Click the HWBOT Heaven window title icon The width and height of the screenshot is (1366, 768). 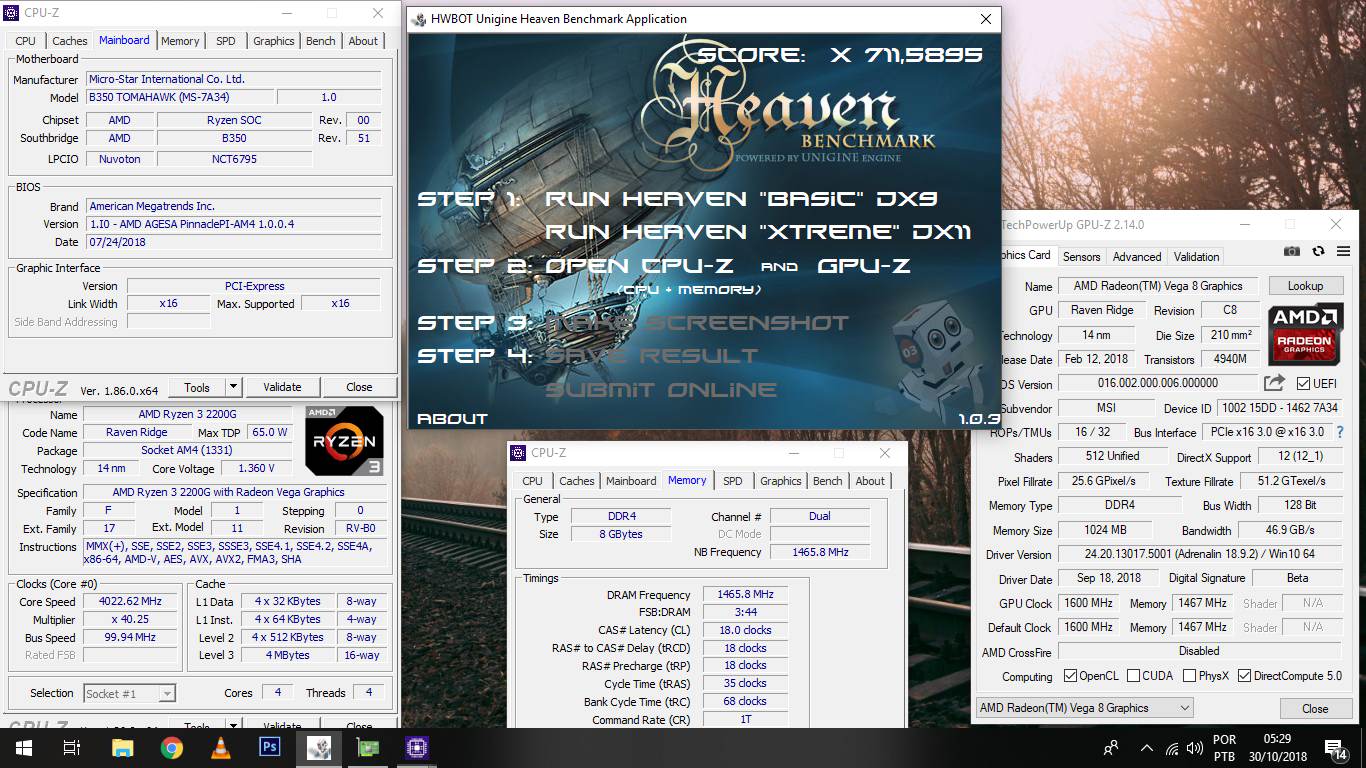tap(417, 18)
